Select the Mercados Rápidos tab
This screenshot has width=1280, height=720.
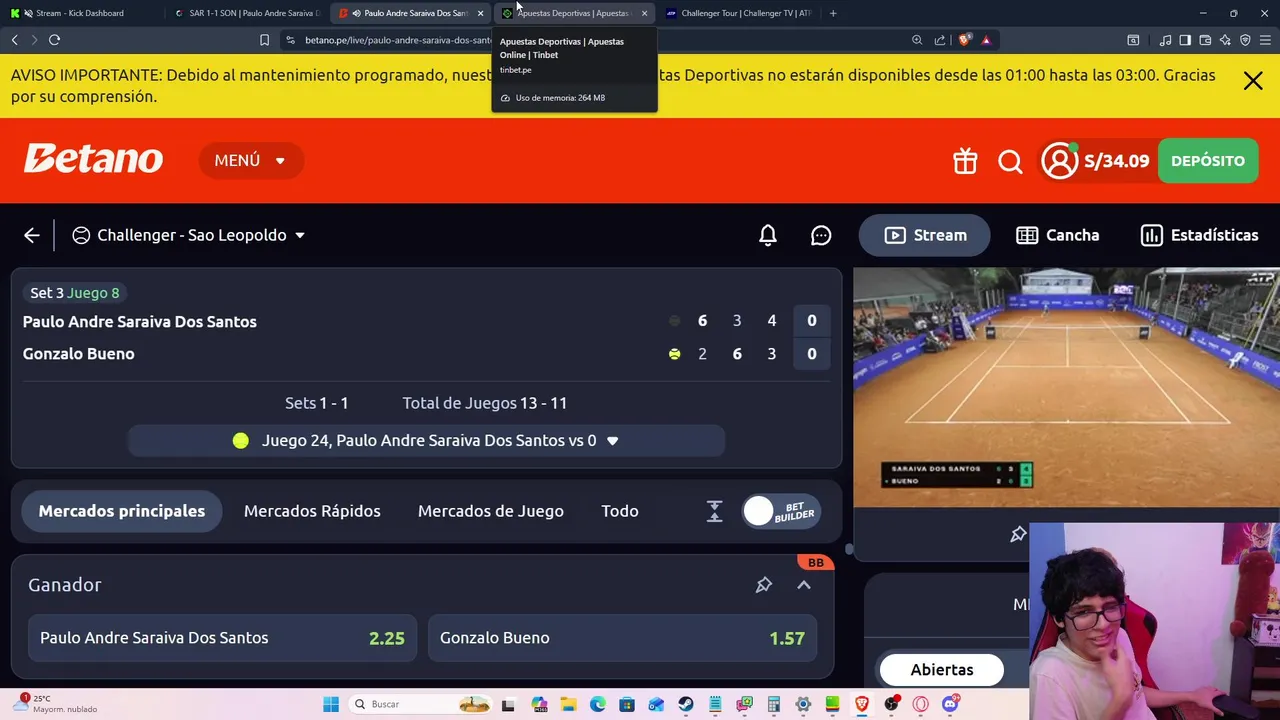[x=312, y=511]
